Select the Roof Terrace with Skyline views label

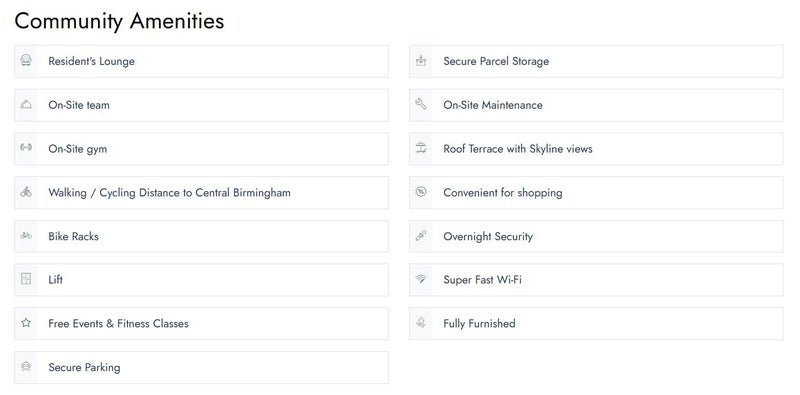518,149
